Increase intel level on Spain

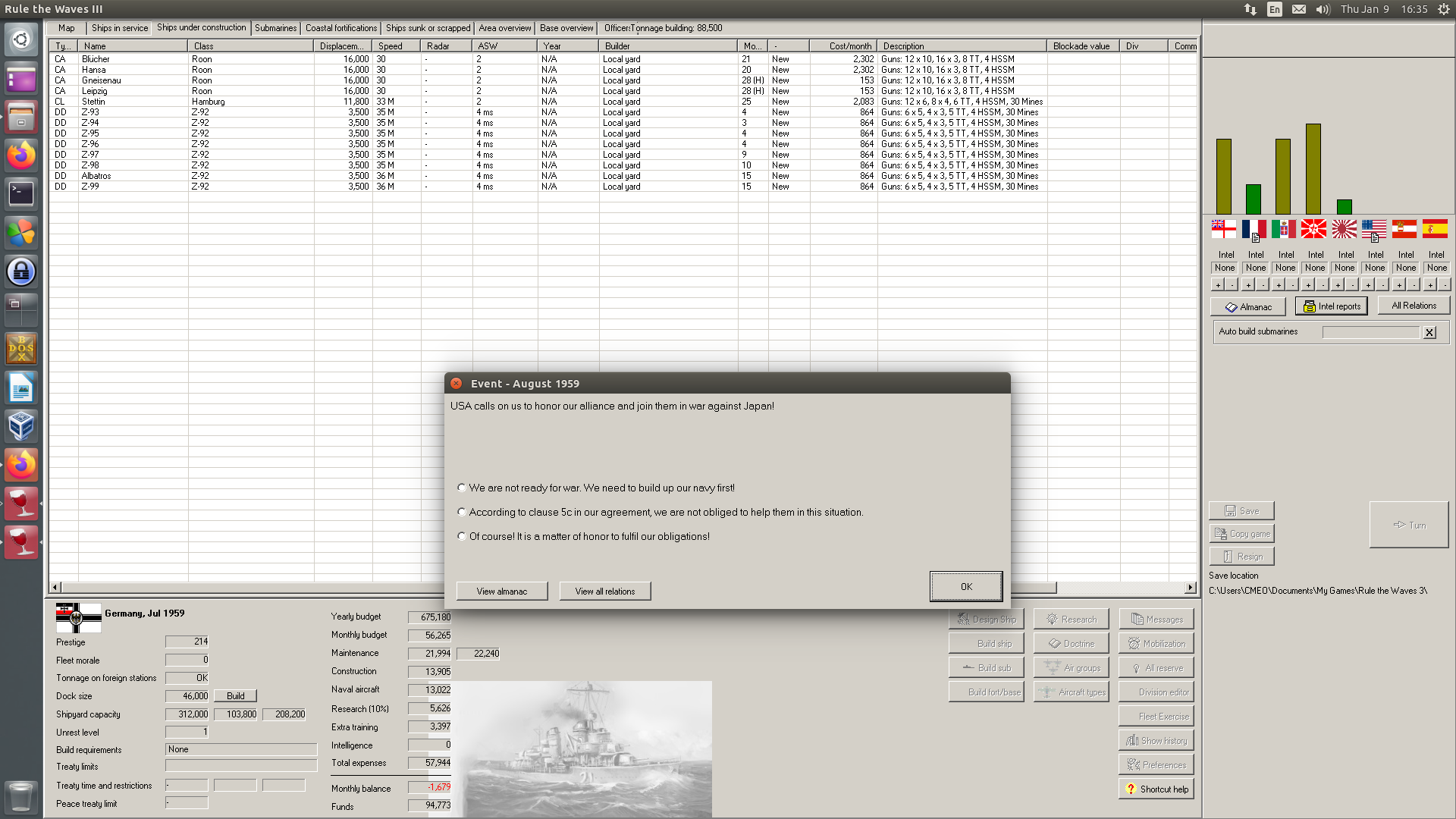1429,285
